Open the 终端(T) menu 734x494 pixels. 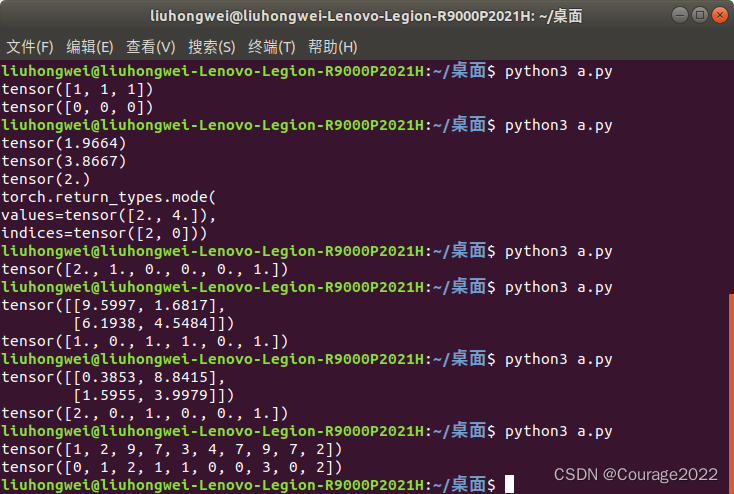point(272,47)
